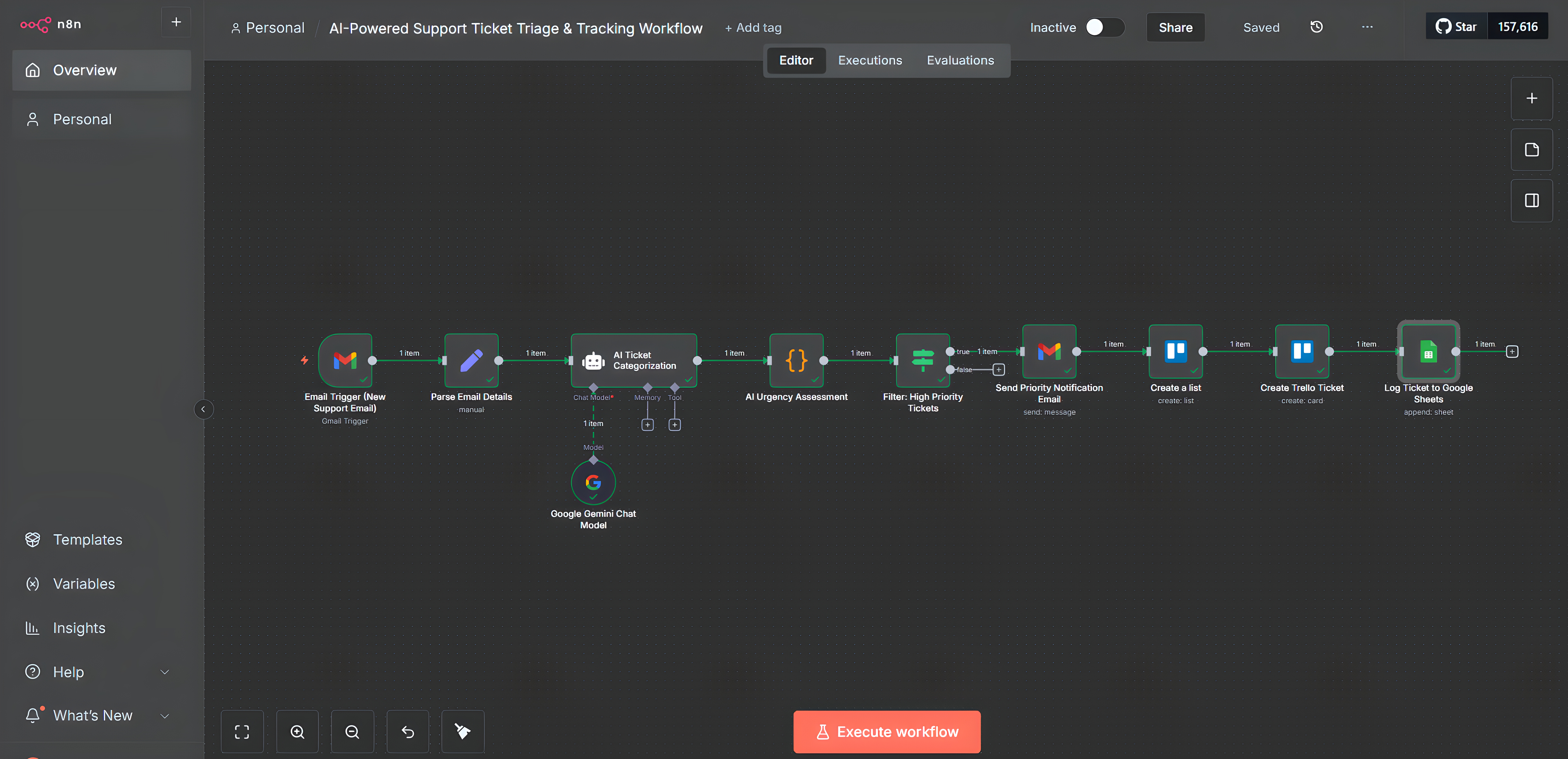Select the Google Gemini Chat Model node
This screenshot has width=1568, height=759.
click(594, 482)
